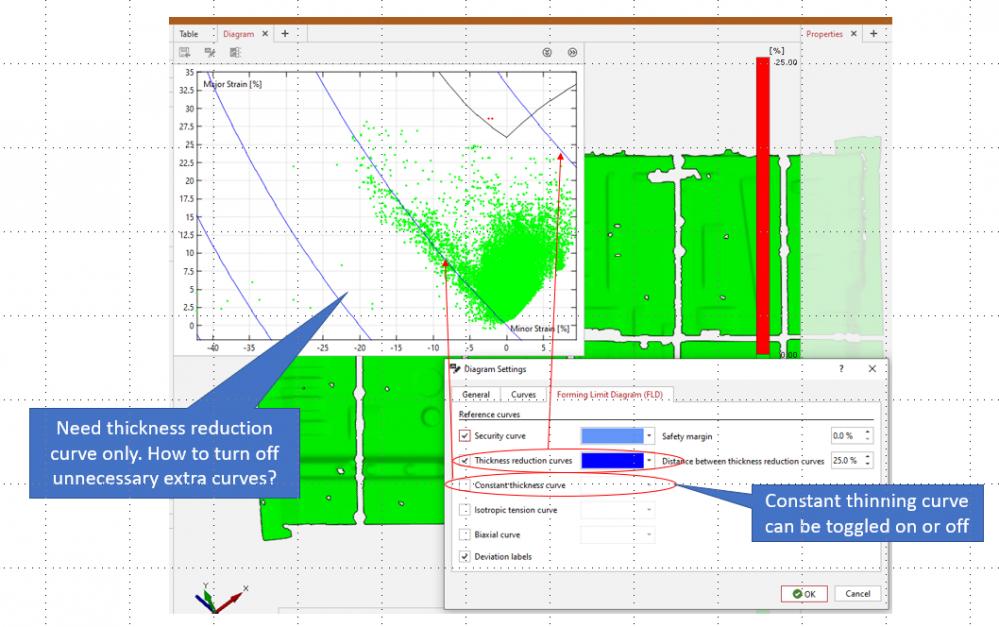This screenshot has height=627, width=999.
Task: Confirm settings with the OK button
Action: tap(804, 594)
